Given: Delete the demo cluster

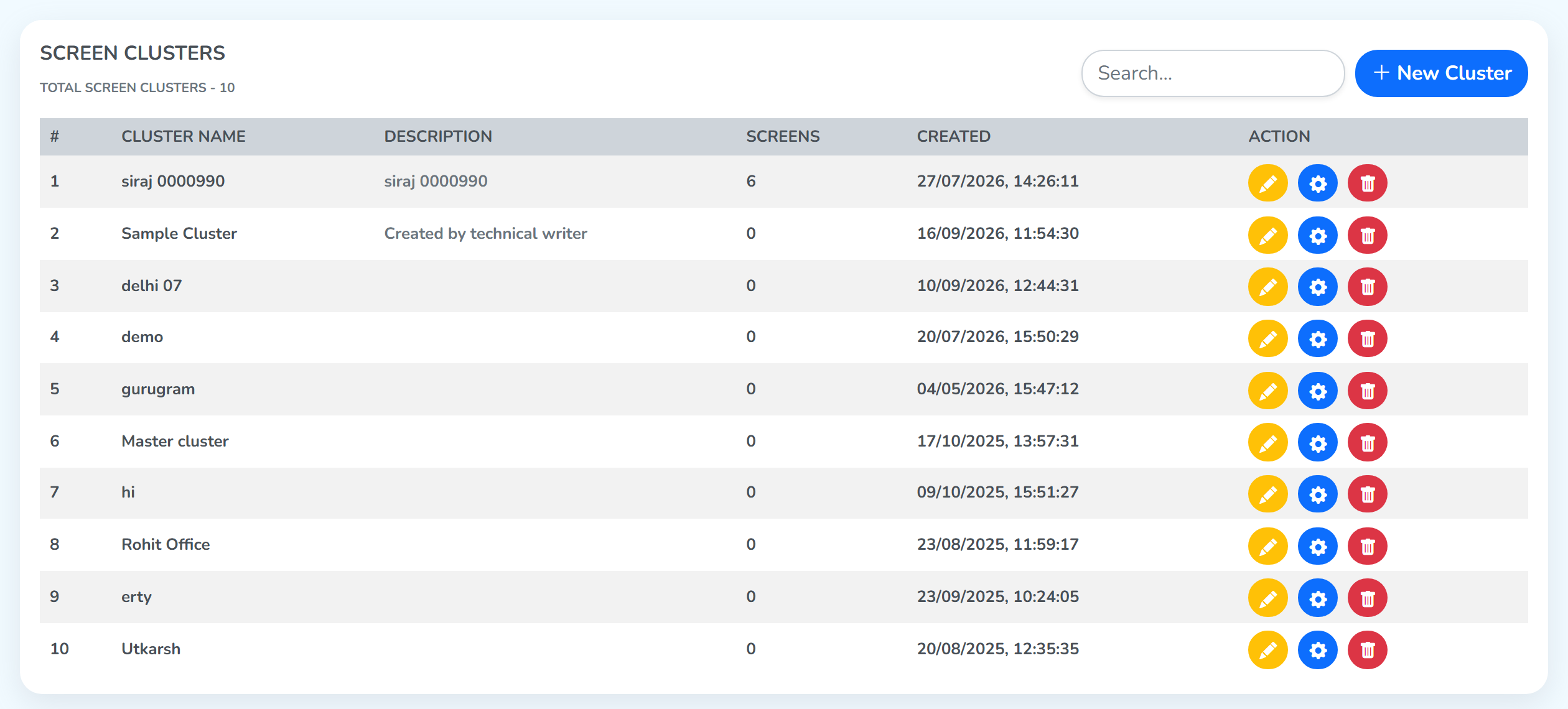Looking at the screenshot, I should tap(1367, 338).
